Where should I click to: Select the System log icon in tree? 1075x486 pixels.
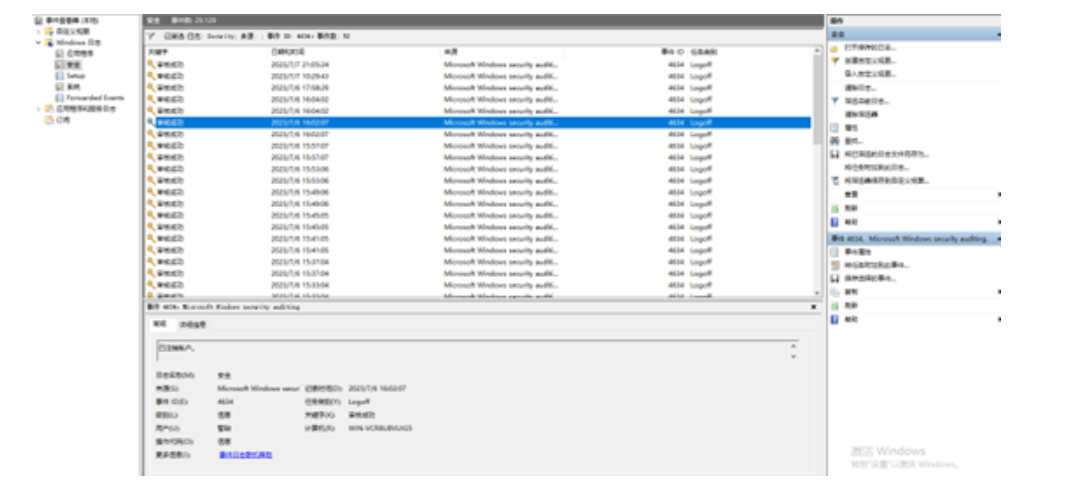tap(59, 87)
